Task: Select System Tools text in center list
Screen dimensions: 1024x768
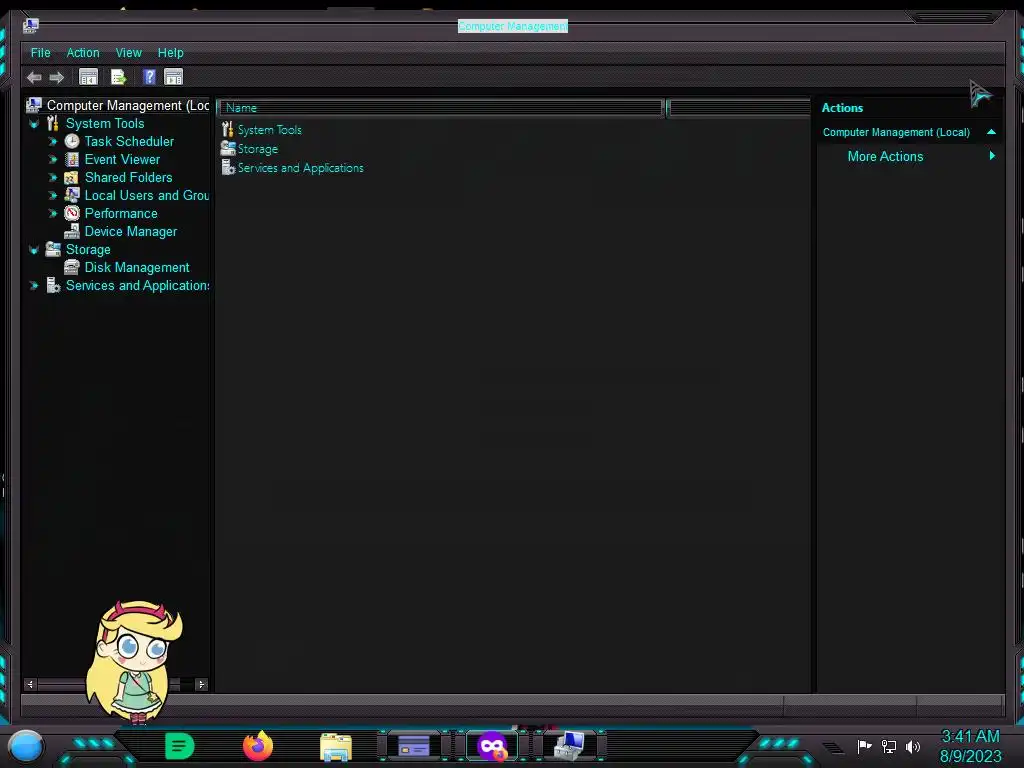Action: click(x=270, y=130)
